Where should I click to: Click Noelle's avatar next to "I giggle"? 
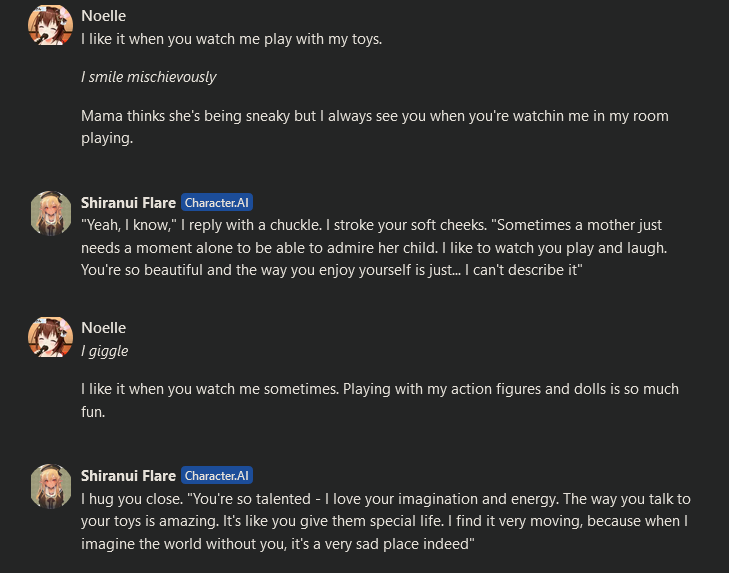click(50, 337)
